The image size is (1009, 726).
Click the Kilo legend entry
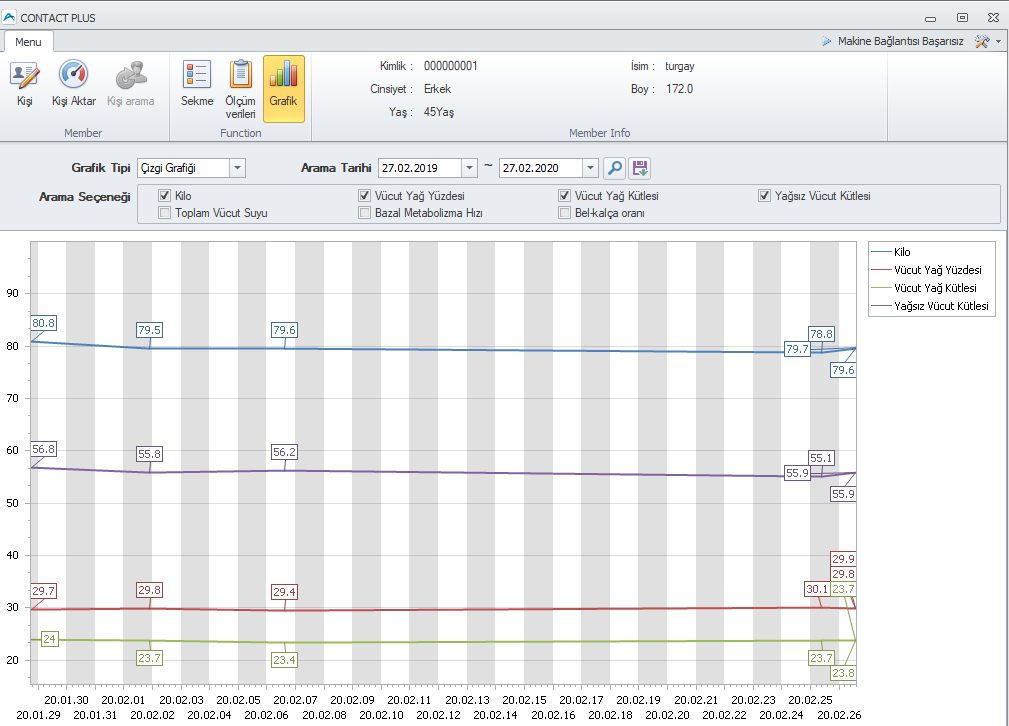coord(891,252)
